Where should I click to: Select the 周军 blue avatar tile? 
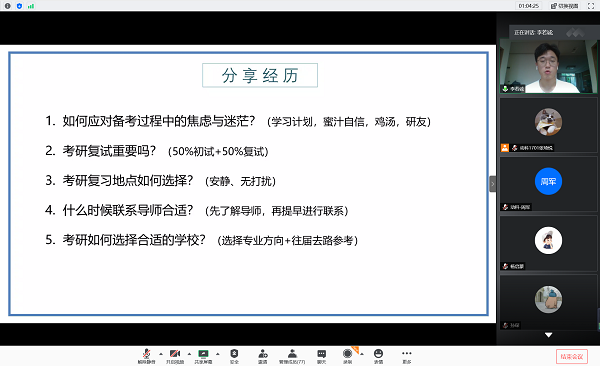548,184
